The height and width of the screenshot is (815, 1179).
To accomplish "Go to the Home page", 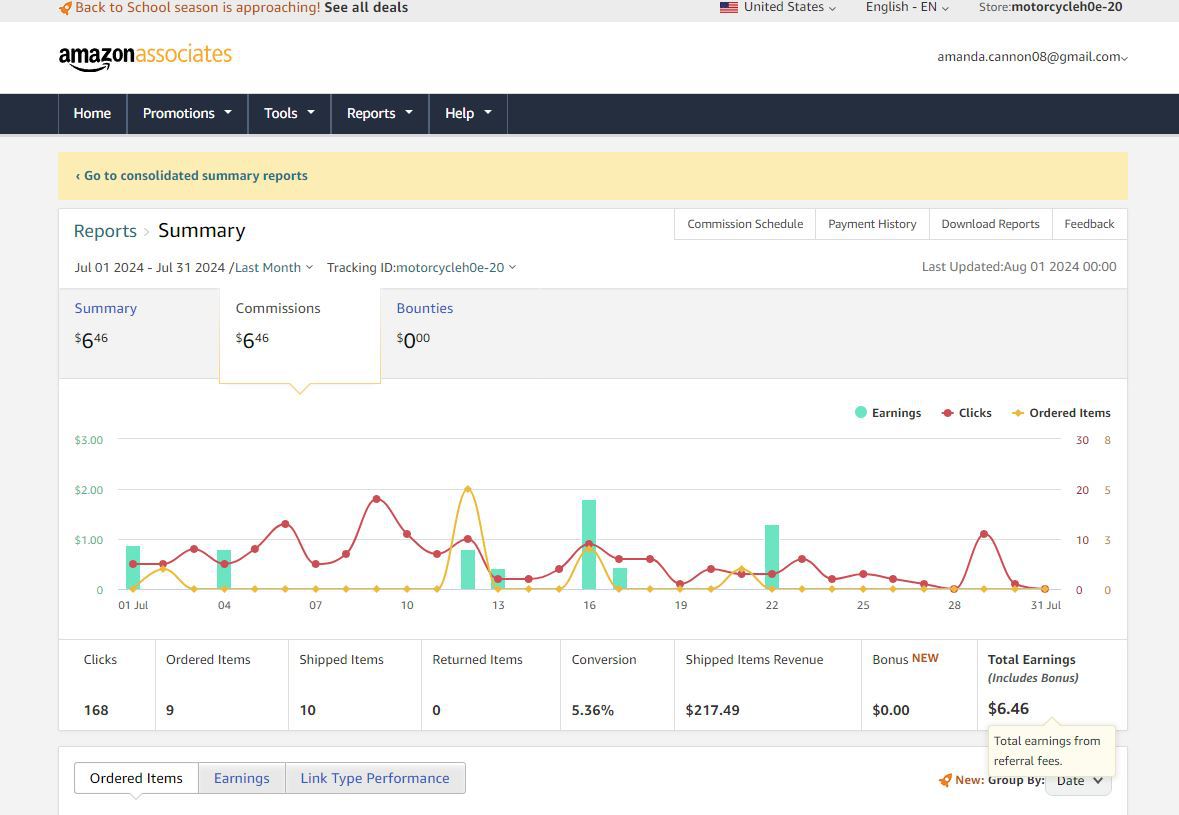I will 92,114.
